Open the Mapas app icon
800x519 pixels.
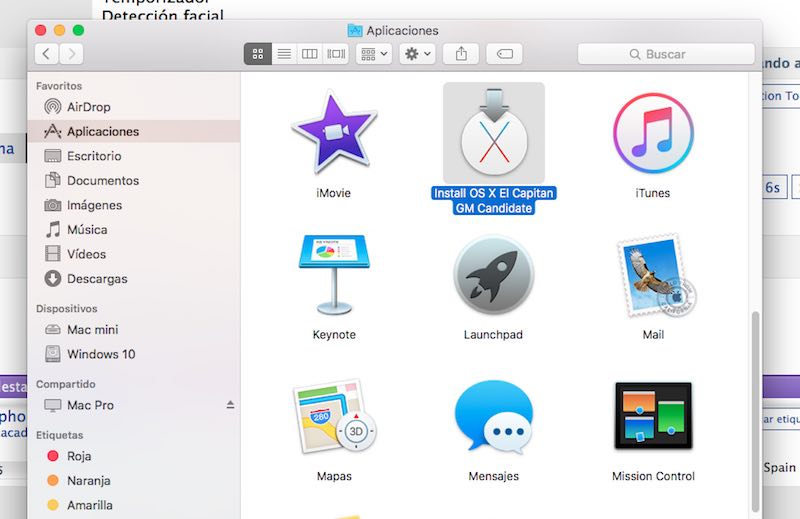coord(334,416)
